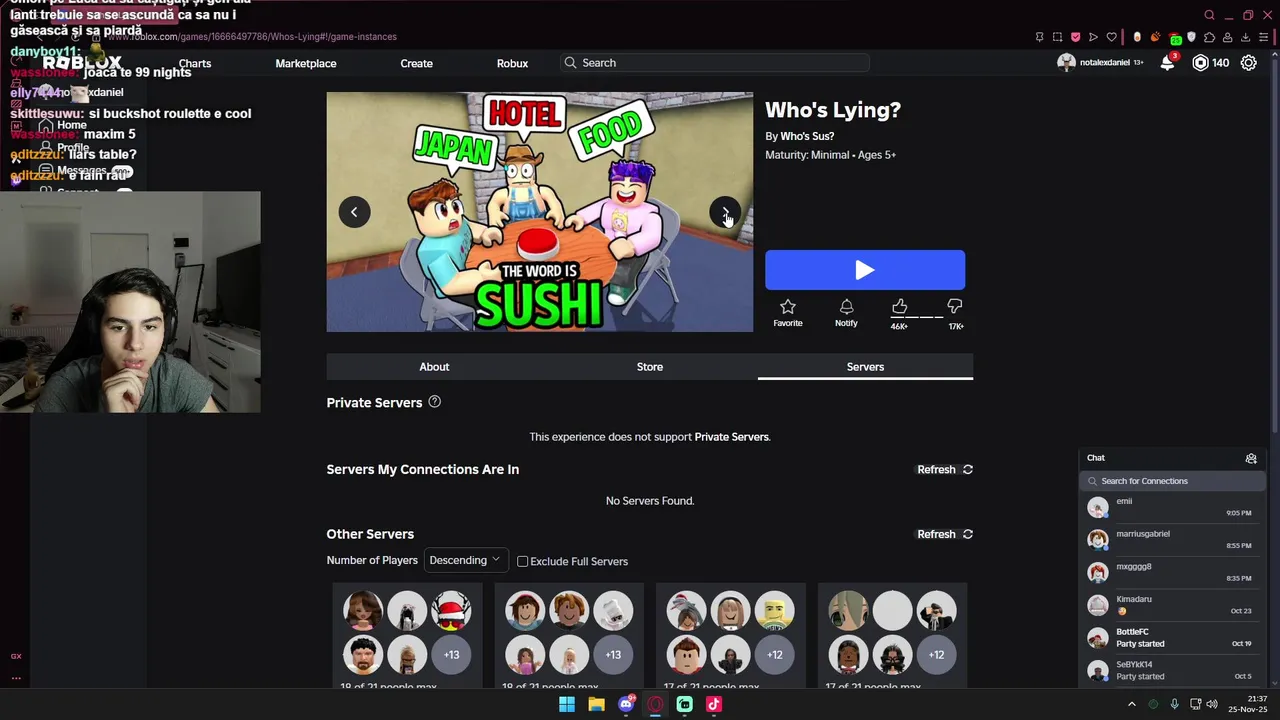This screenshot has width=1280, height=720.
Task: Open BottleFC party chat
Action: point(1172,638)
